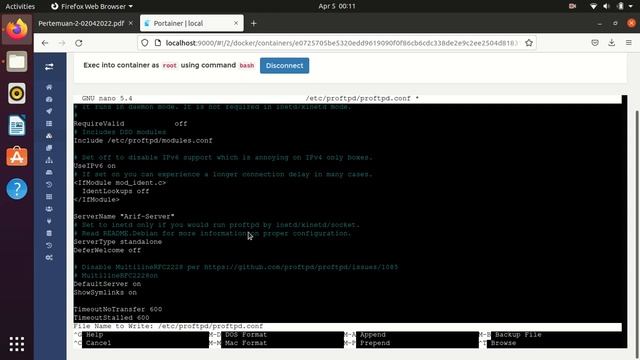The image size is (640, 360).
Task: Open Users icon in Portainer sidebar
Action: click(49, 209)
